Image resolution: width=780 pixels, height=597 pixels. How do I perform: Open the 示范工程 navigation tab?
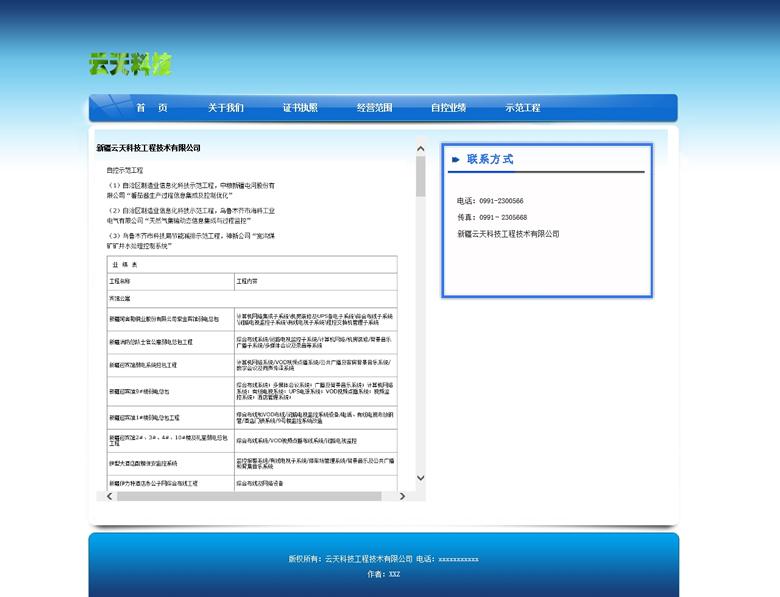[522, 108]
